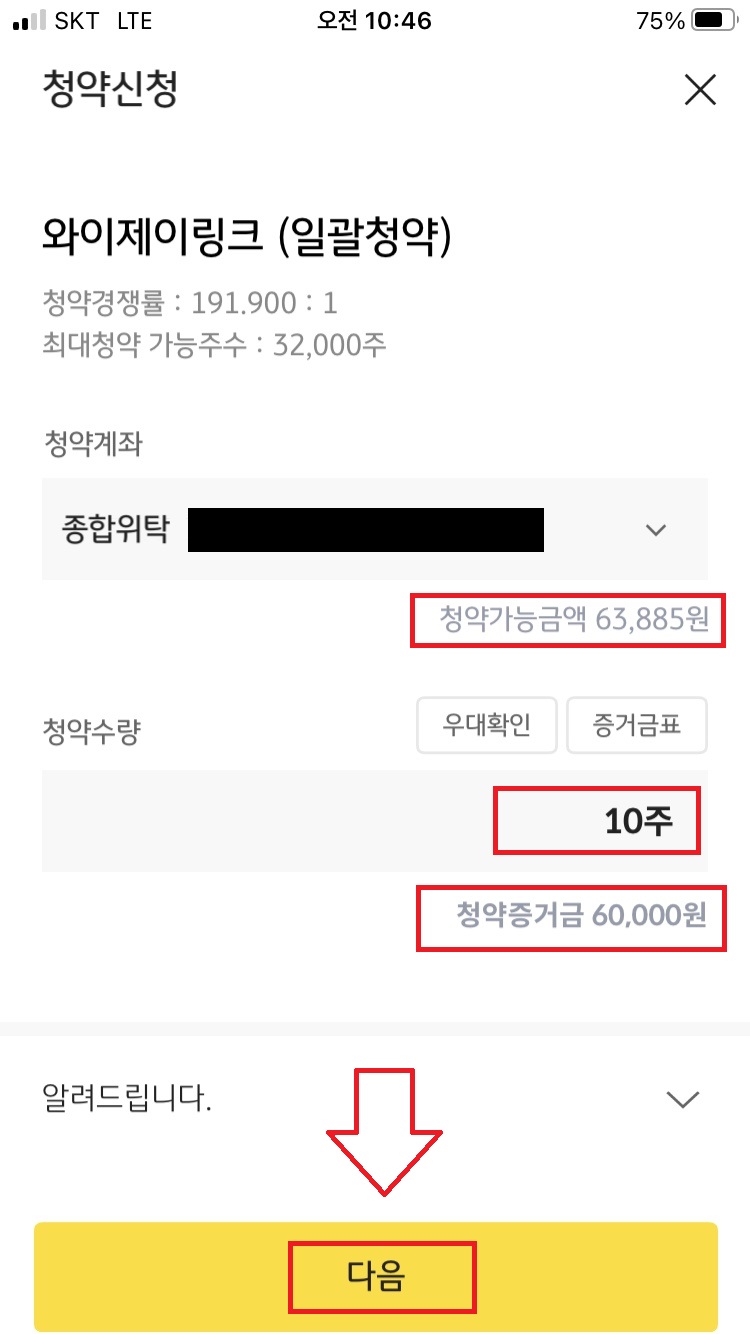Close the 청약신청 subscription screen

coord(699,89)
